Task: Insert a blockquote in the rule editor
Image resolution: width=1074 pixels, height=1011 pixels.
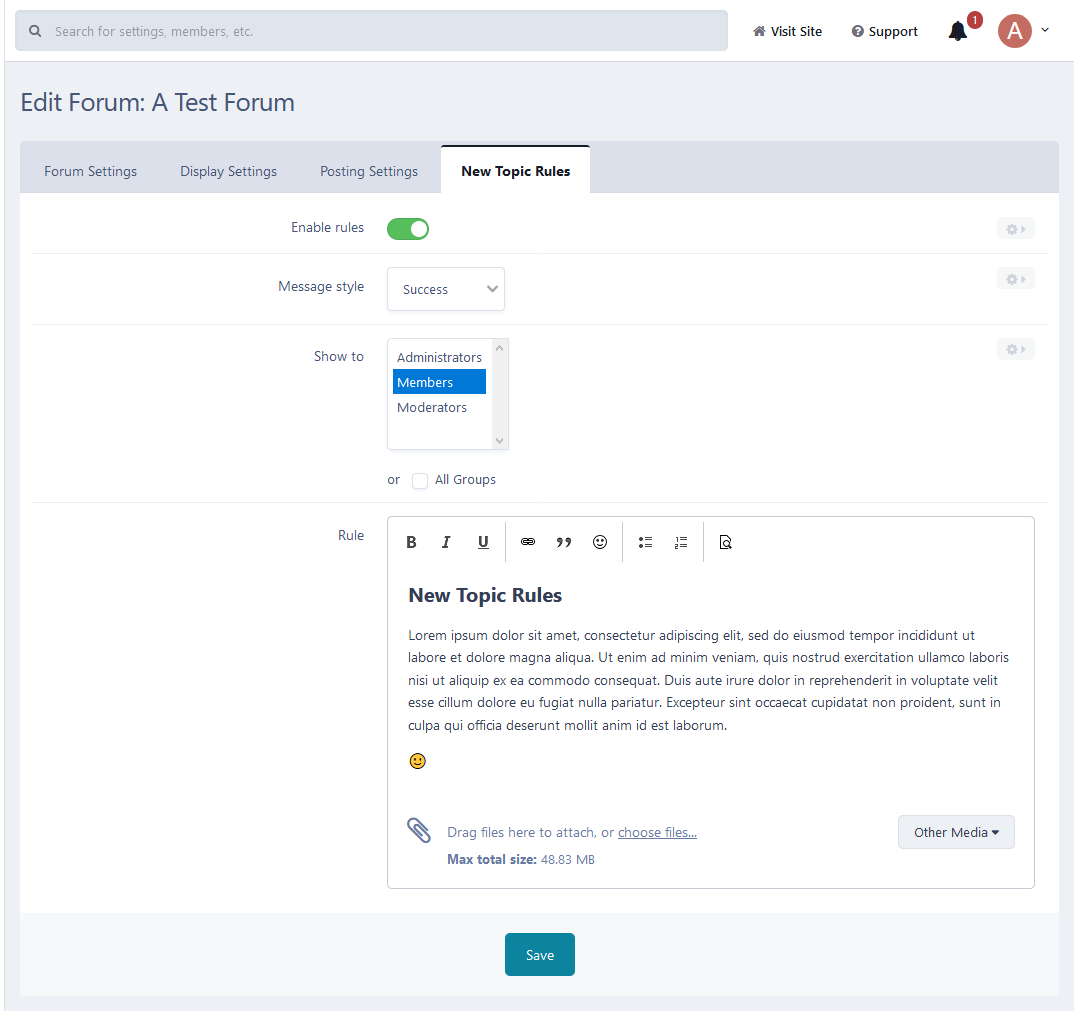Action: tap(564, 541)
